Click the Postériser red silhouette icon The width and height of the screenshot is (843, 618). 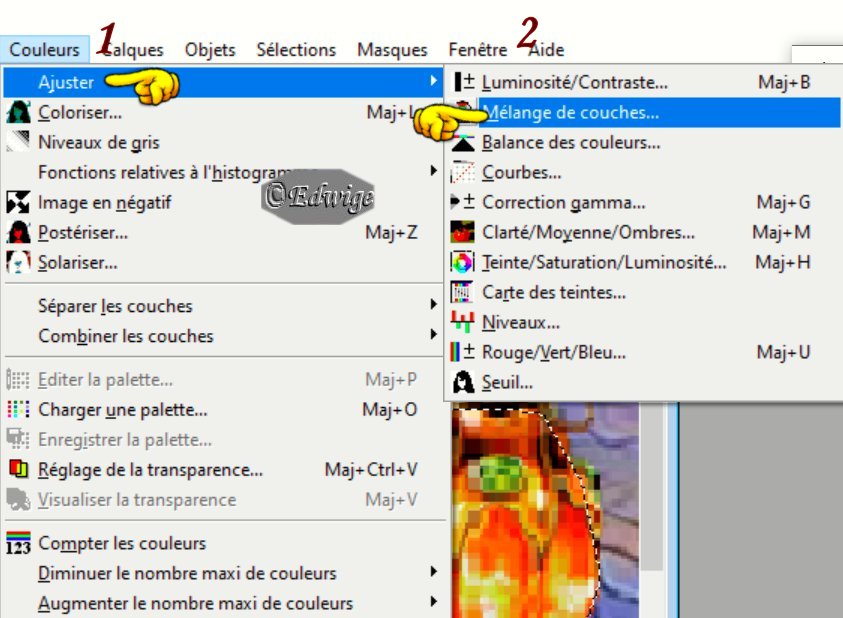[18, 232]
